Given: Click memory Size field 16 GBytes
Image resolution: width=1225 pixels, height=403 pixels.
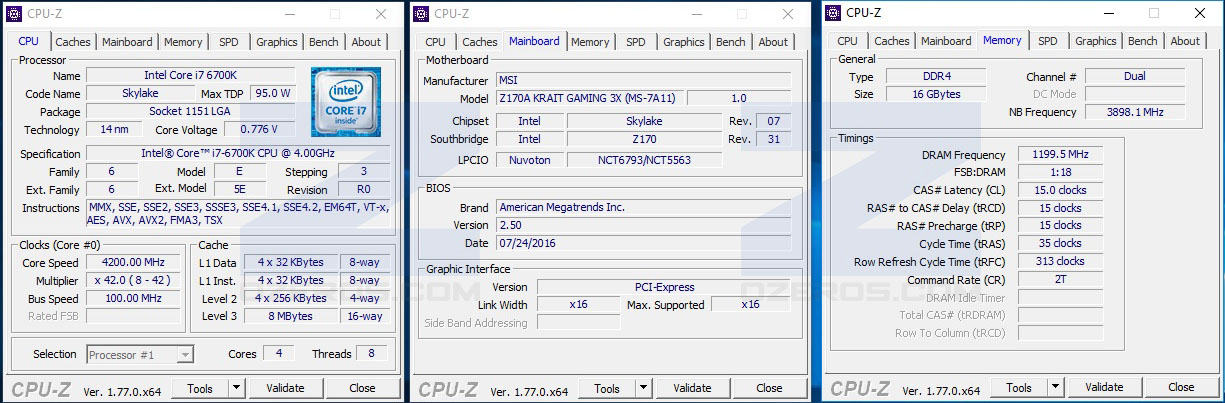Looking at the screenshot, I should 936,94.
